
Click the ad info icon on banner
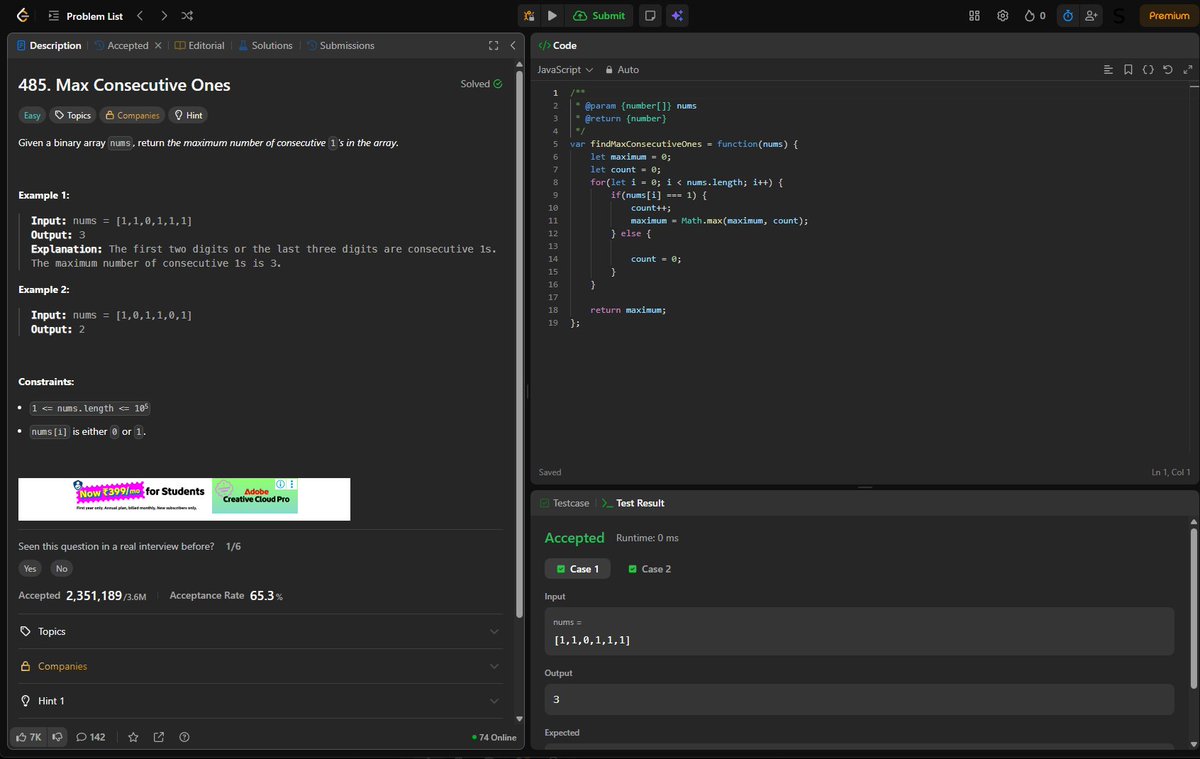(281, 484)
